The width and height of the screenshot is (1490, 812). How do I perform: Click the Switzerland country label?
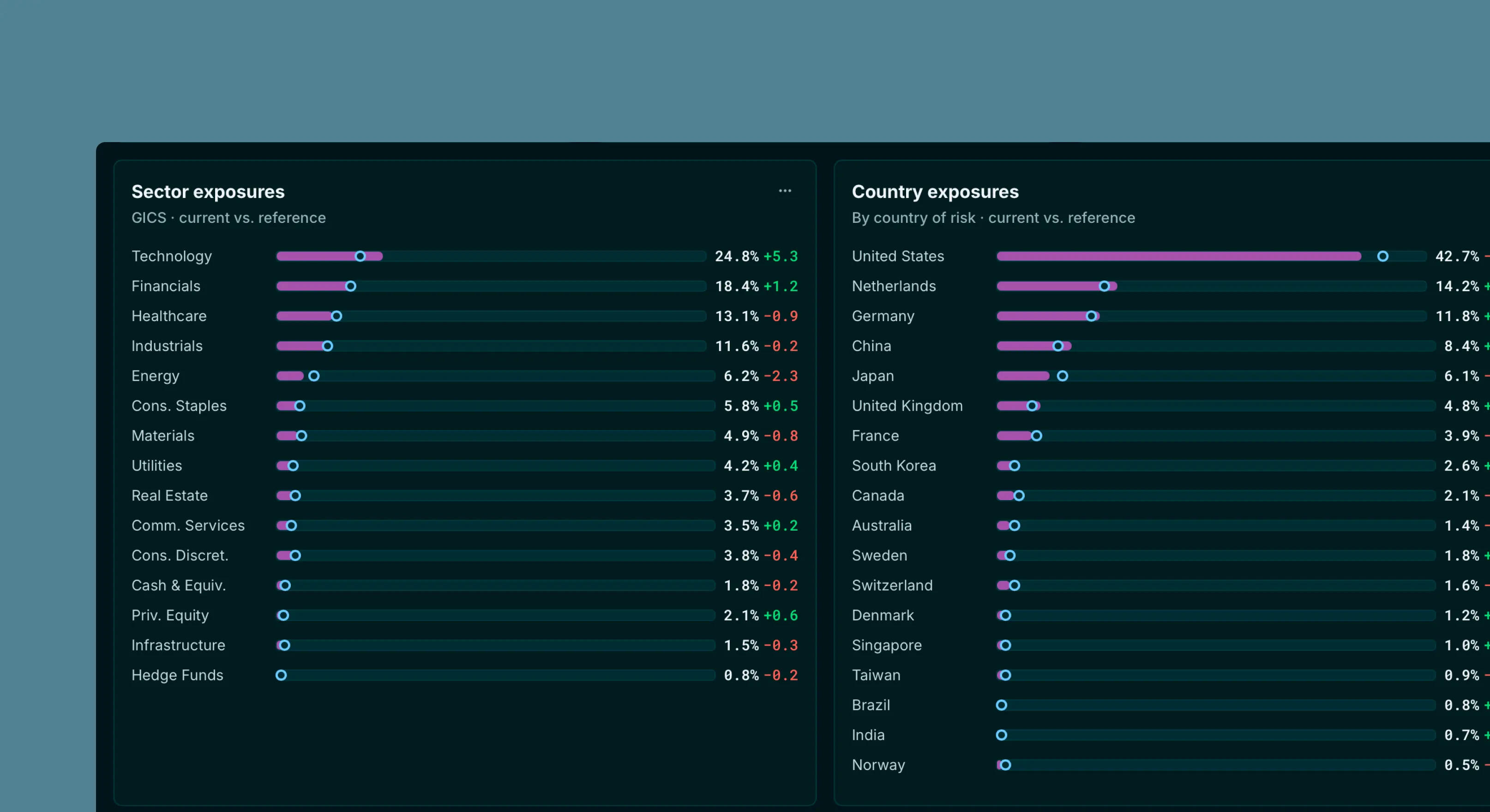tap(892, 585)
